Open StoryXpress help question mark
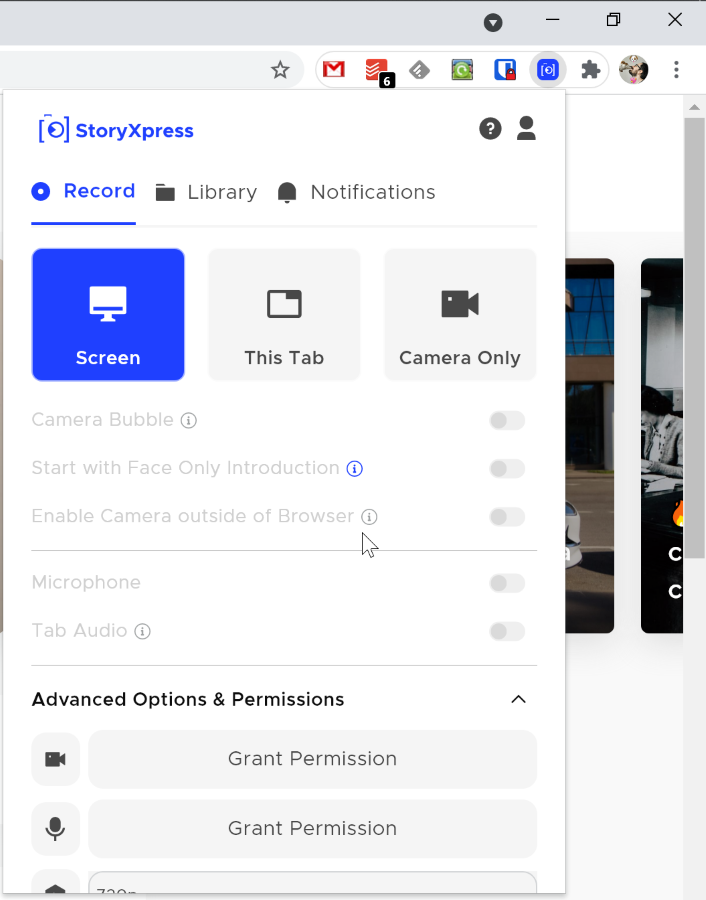Image resolution: width=706 pixels, height=900 pixels. coord(490,129)
